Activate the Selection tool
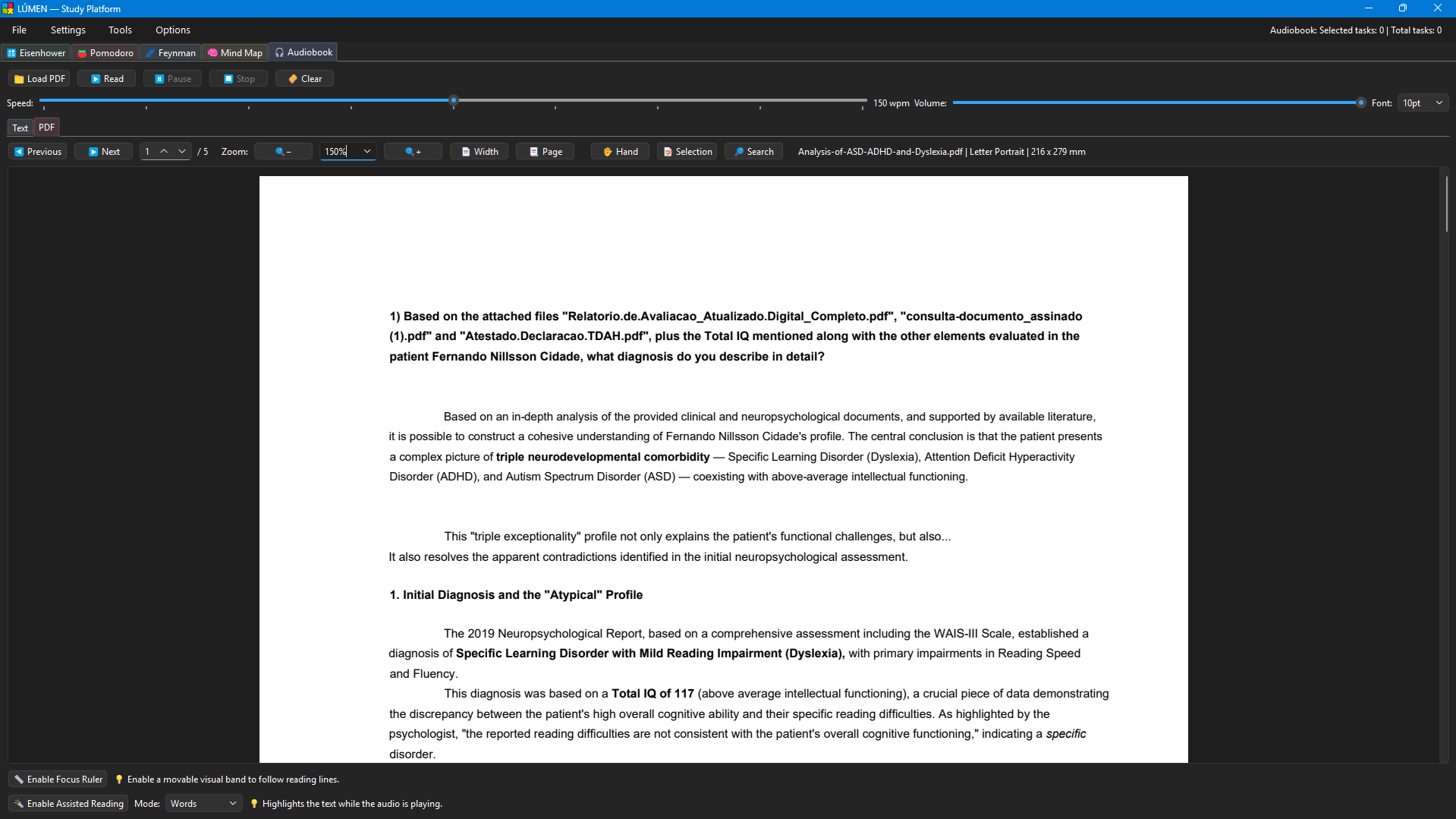The height and width of the screenshot is (819, 1456). coord(687,152)
